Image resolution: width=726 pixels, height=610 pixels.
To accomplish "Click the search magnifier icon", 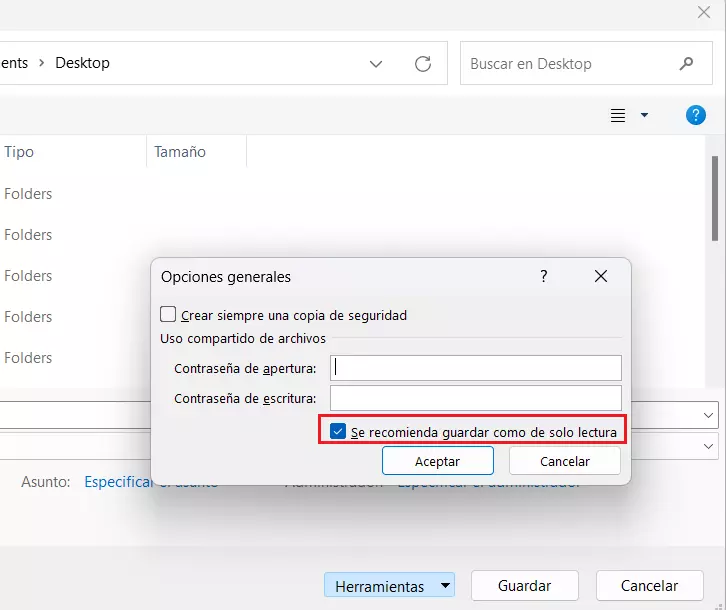I will [686, 63].
